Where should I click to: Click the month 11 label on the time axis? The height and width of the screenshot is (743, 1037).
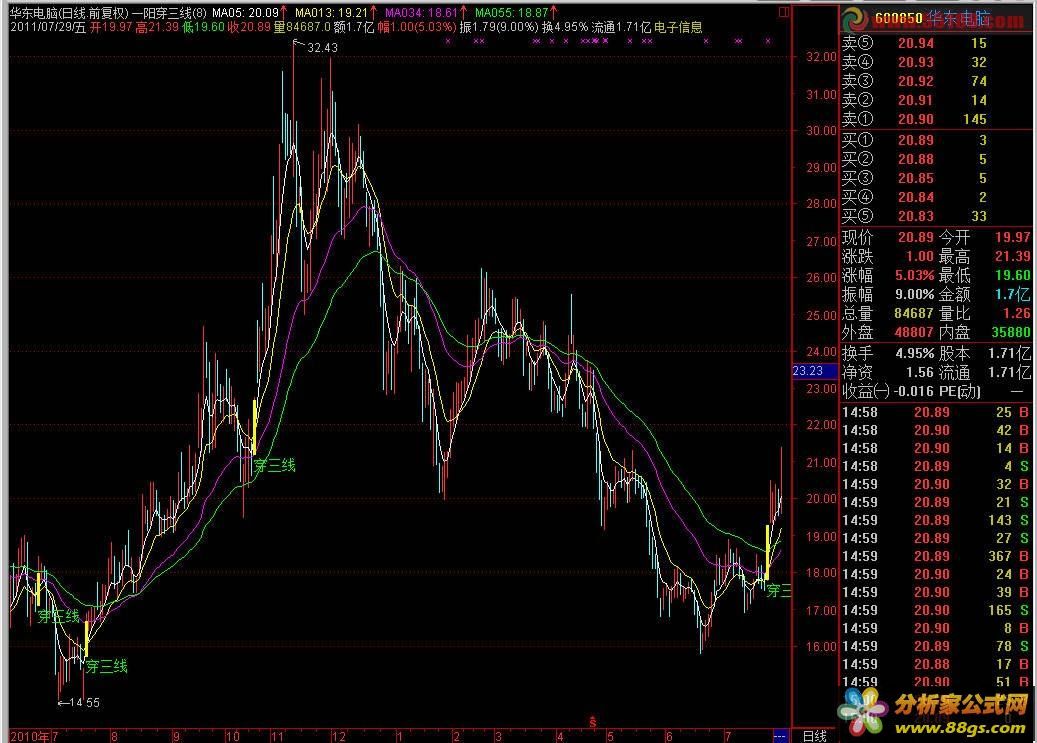click(x=277, y=736)
